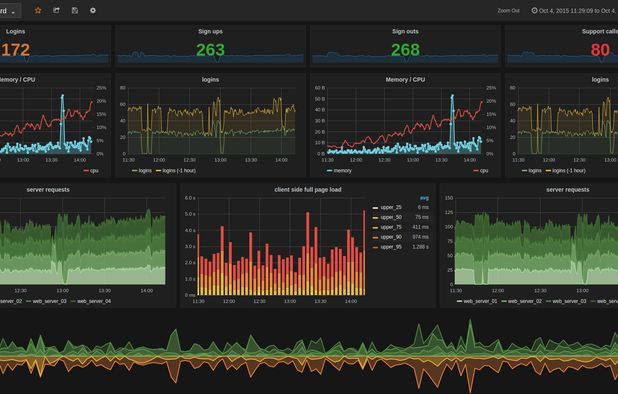Click the 75 ms average value
Image resolution: width=618 pixels, height=394 pixels.
[x=422, y=217]
